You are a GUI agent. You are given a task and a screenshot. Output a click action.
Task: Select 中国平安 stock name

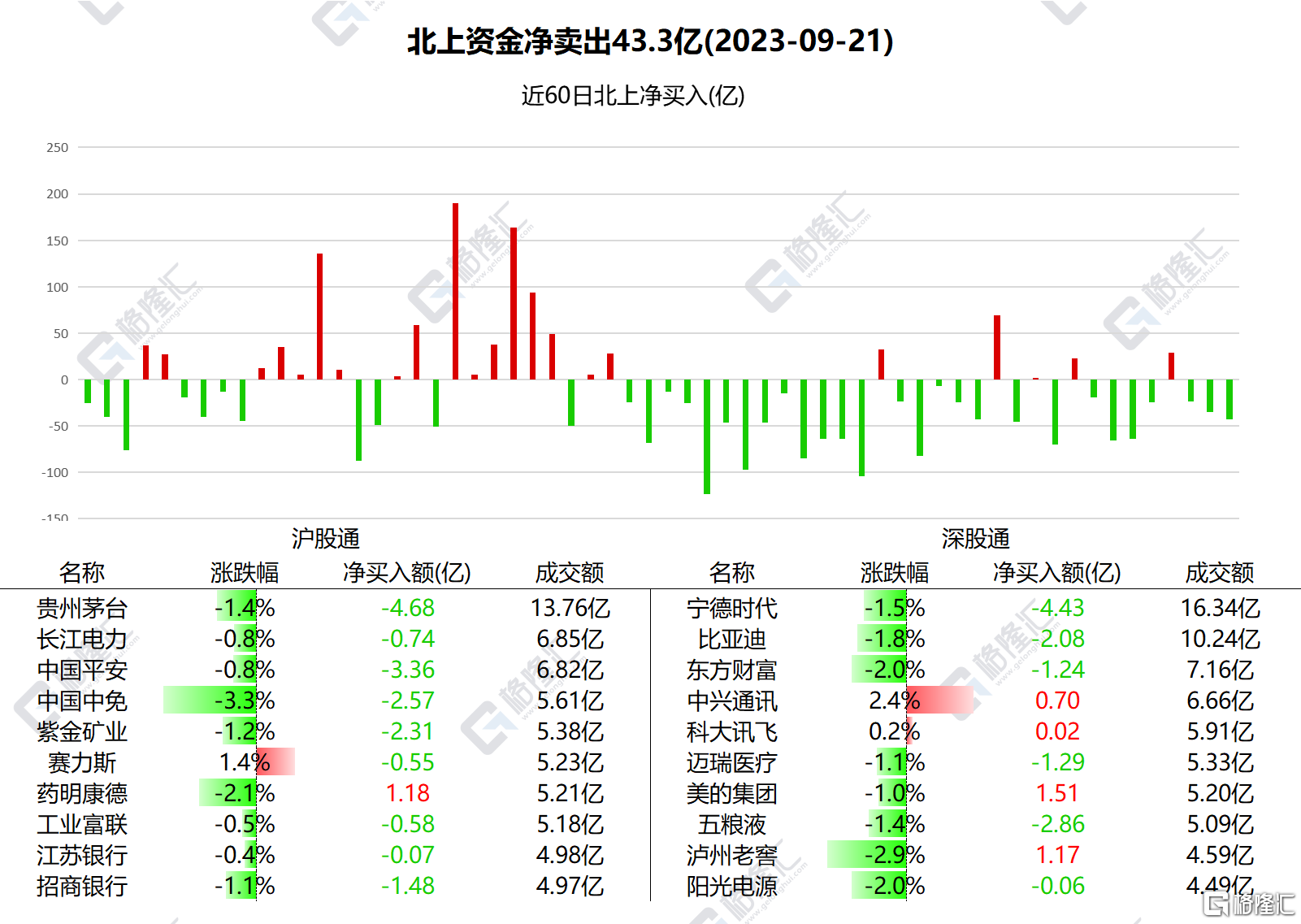[x=82, y=670]
